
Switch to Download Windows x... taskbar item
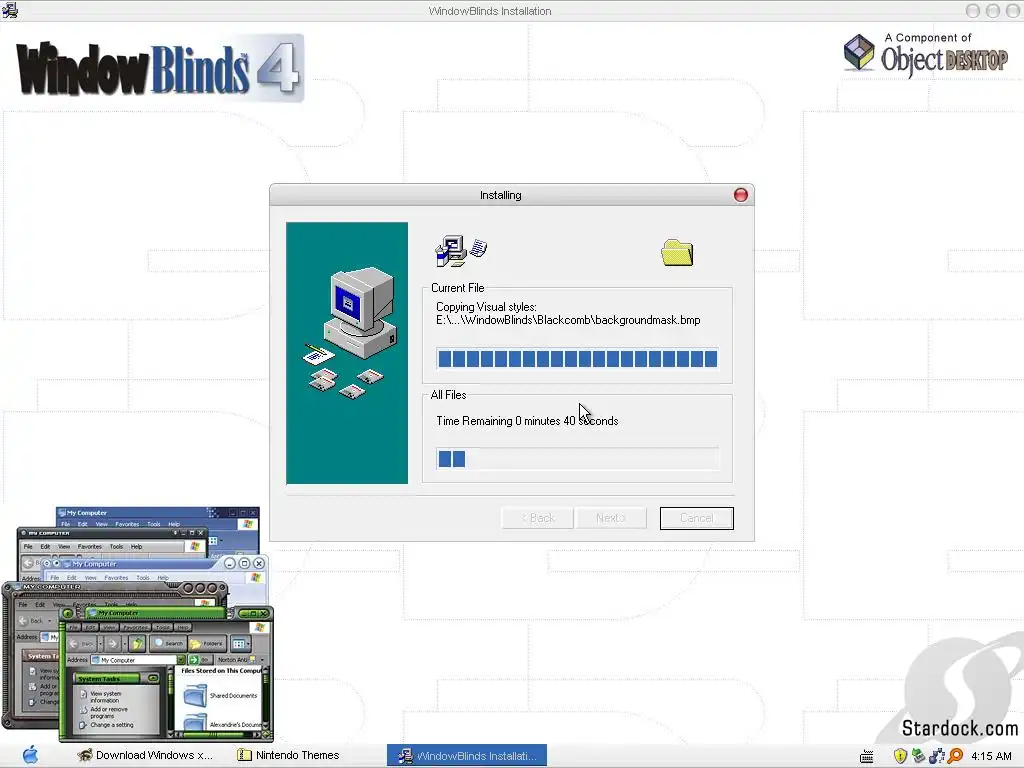pyautogui.click(x=145, y=756)
